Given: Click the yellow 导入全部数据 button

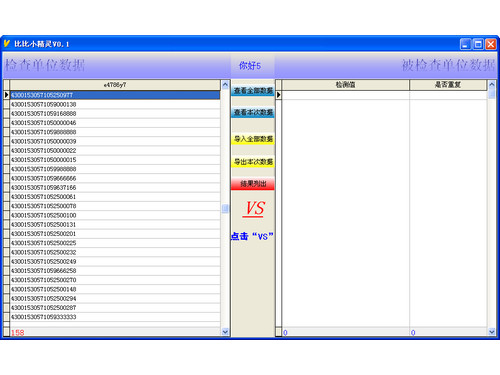Looking at the screenshot, I should coord(253,139).
